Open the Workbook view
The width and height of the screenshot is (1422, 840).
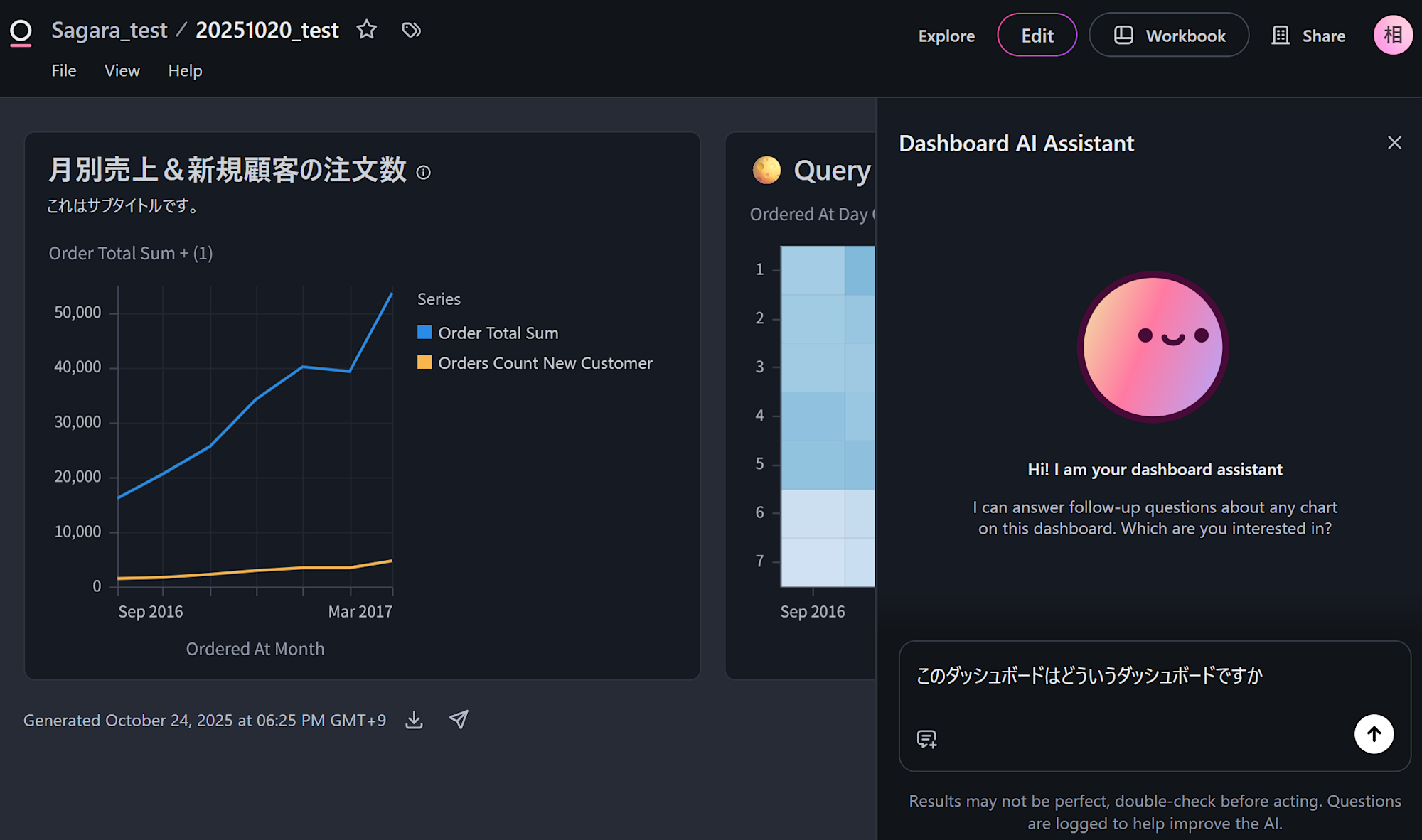click(x=1169, y=36)
